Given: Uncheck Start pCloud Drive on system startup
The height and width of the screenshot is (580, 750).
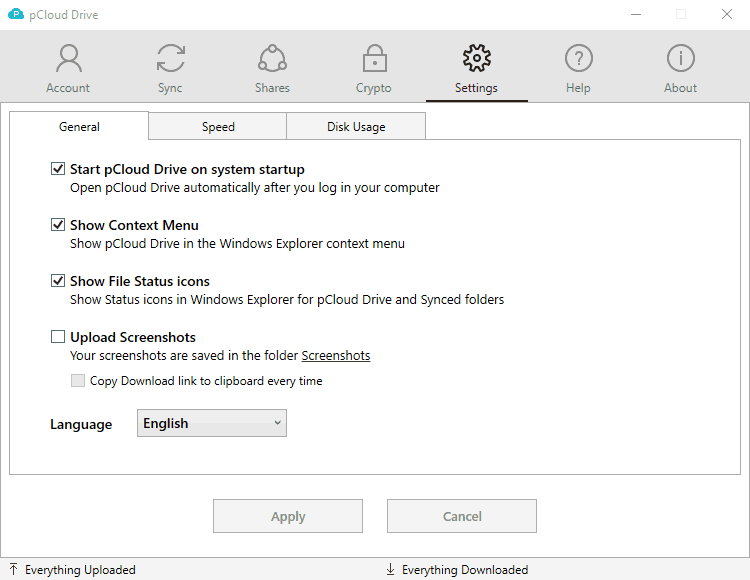Looking at the screenshot, I should [58, 168].
